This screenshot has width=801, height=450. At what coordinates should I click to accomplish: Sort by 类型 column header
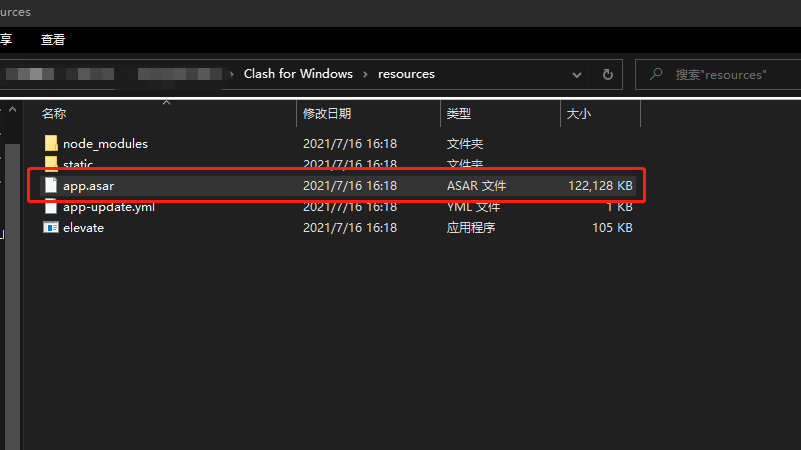pyautogui.click(x=458, y=113)
